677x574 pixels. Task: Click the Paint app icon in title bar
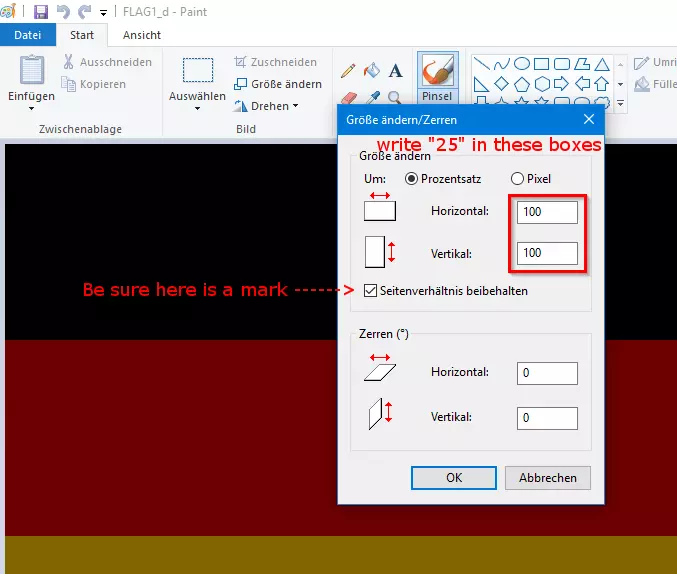pos(8,11)
